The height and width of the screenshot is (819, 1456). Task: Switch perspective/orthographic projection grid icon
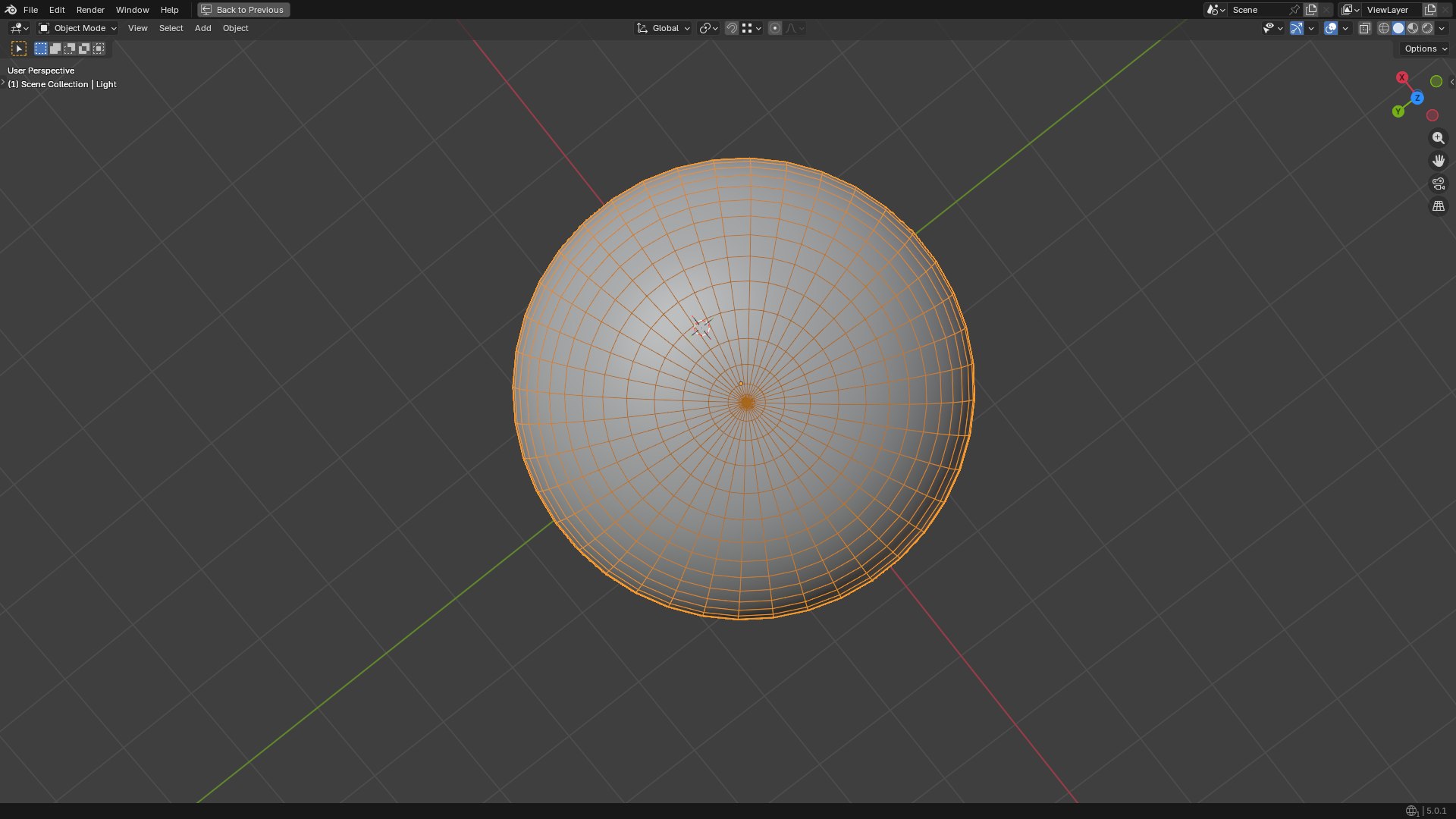click(x=1438, y=206)
